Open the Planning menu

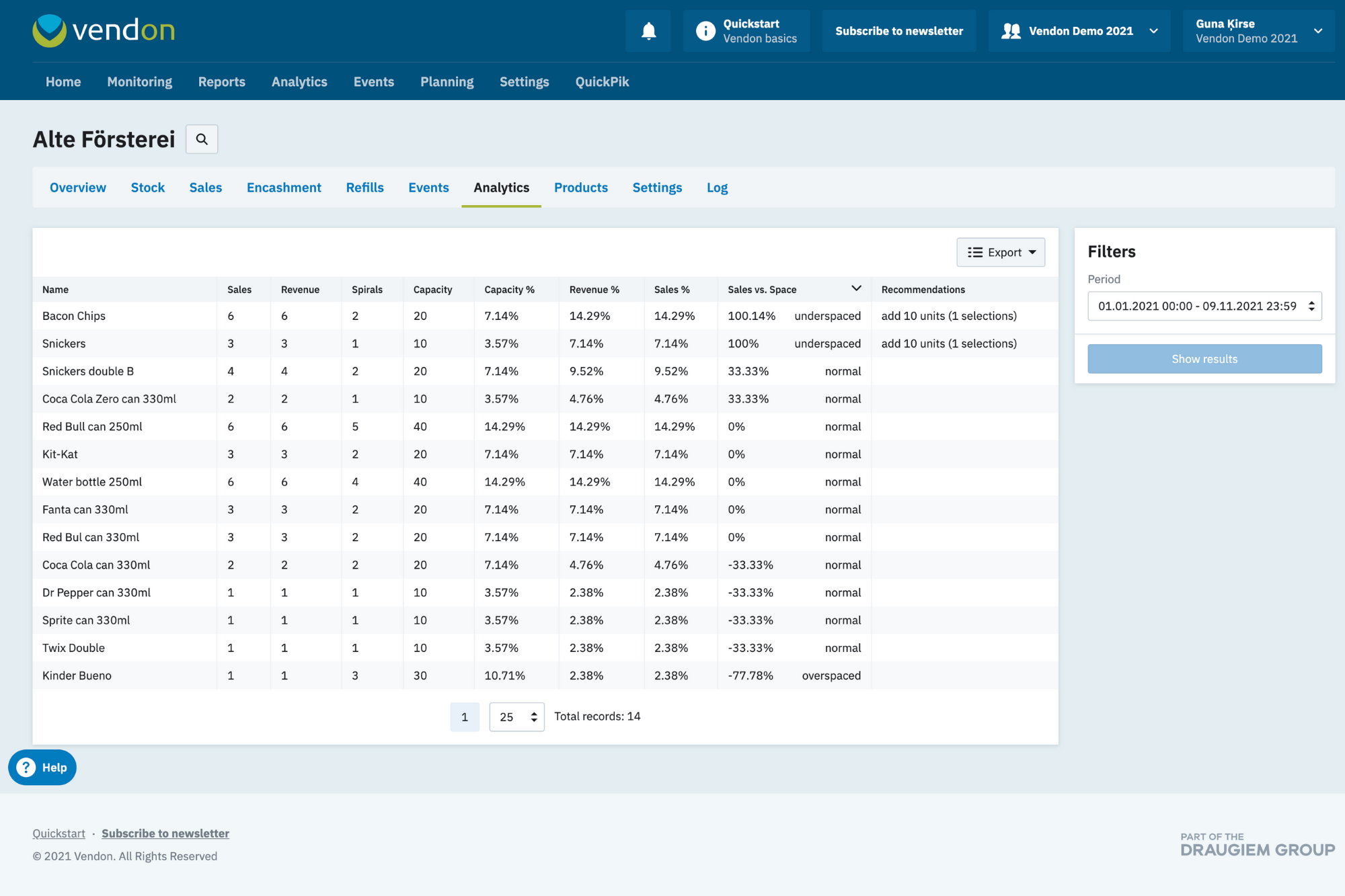[x=447, y=81]
